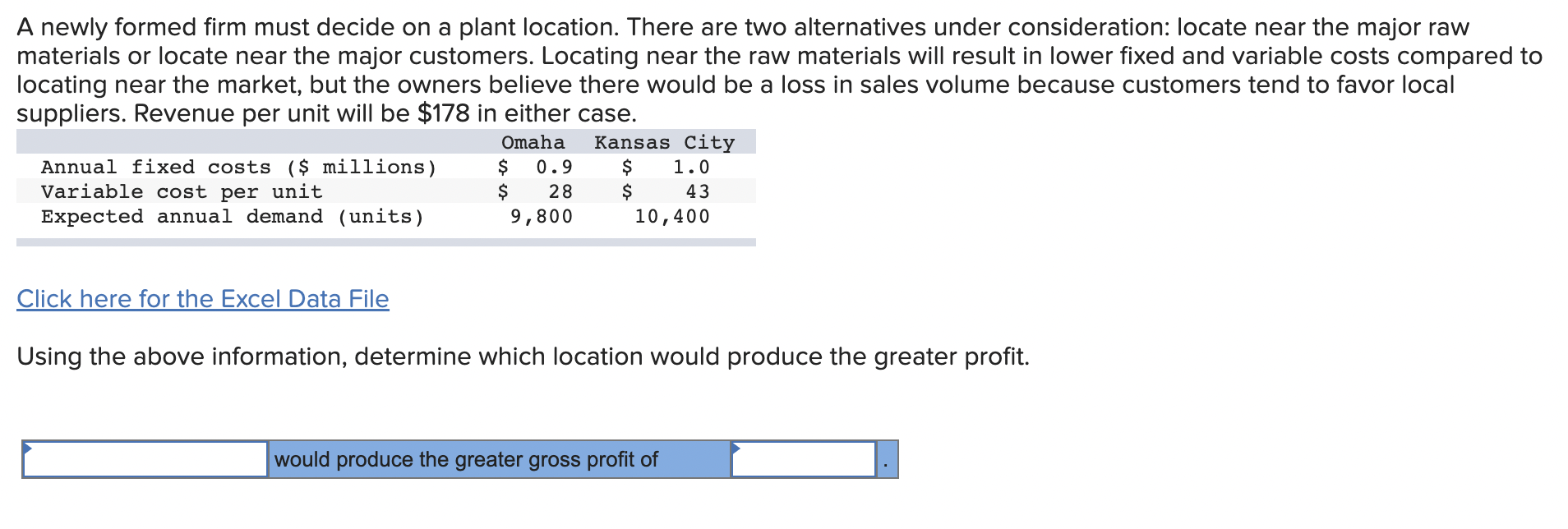This screenshot has width=1568, height=529.
Task: Select the 'would produce the greater gross profit of' cell
Action: click(500, 459)
